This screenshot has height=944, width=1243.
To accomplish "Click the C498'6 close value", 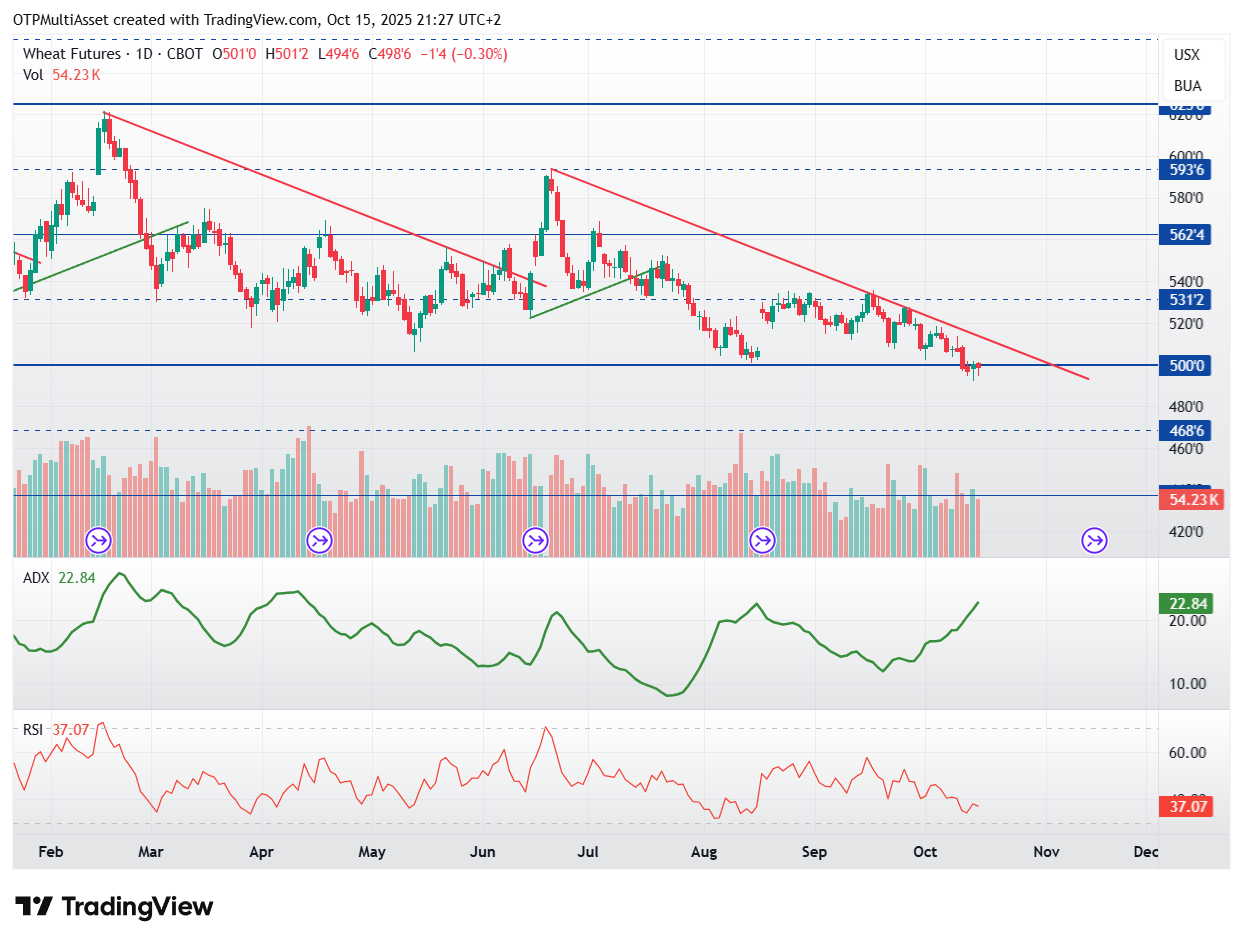I will (391, 54).
